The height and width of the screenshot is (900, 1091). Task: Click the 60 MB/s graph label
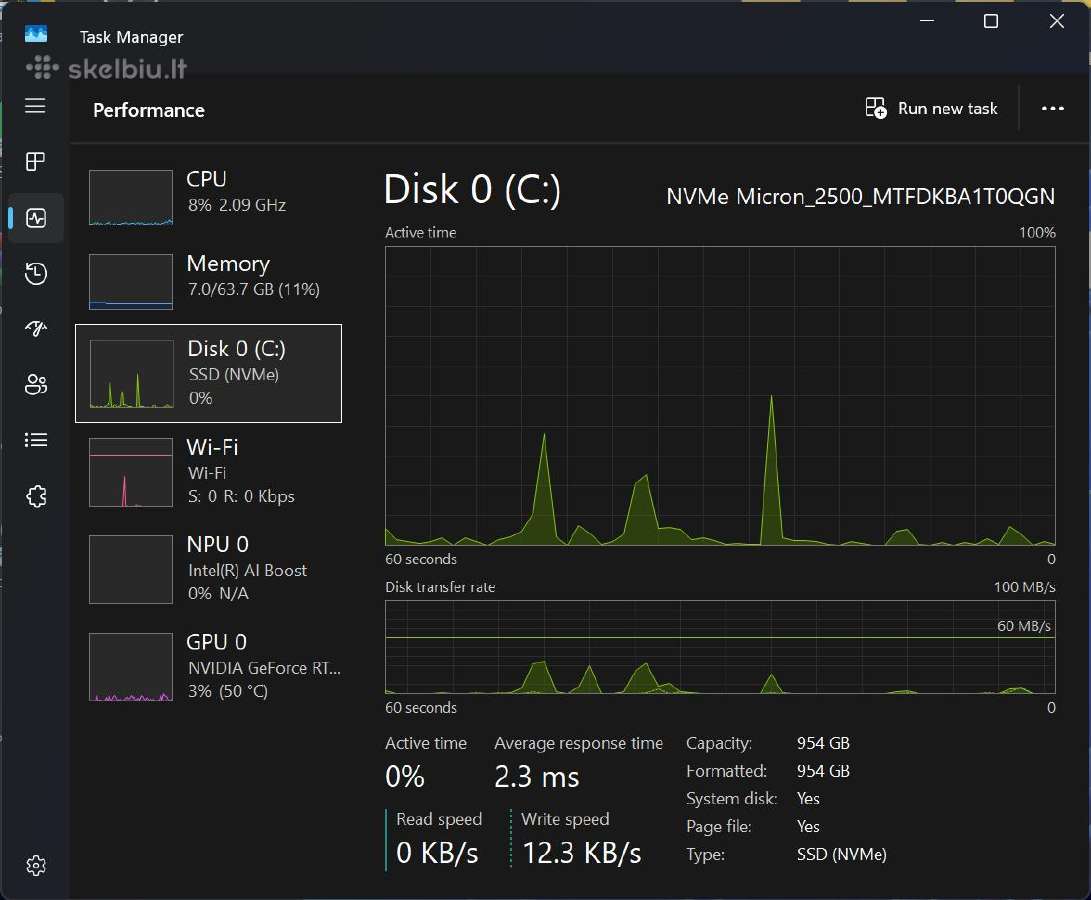click(x=1024, y=626)
